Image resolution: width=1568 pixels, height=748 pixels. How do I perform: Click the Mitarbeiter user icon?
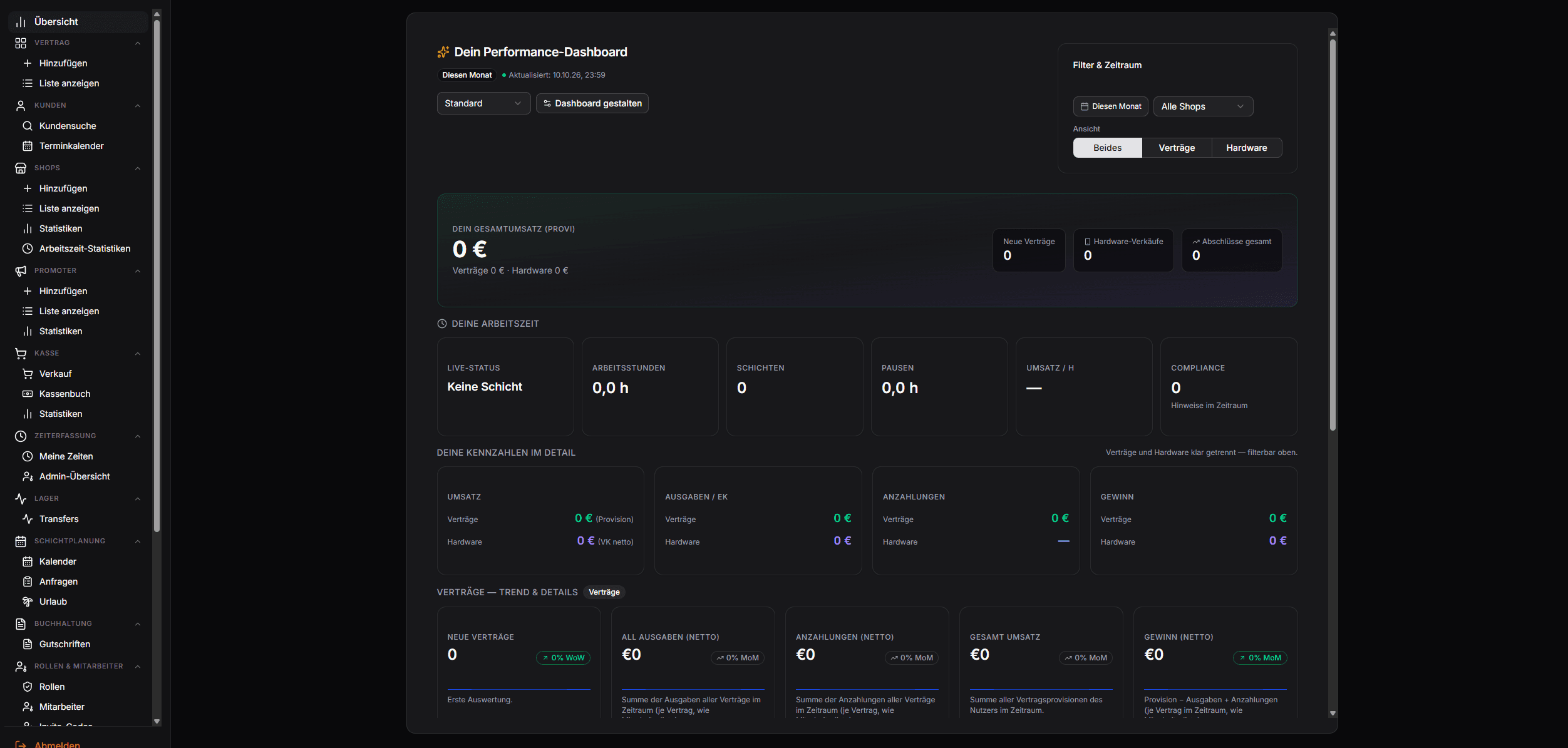pyautogui.click(x=28, y=707)
